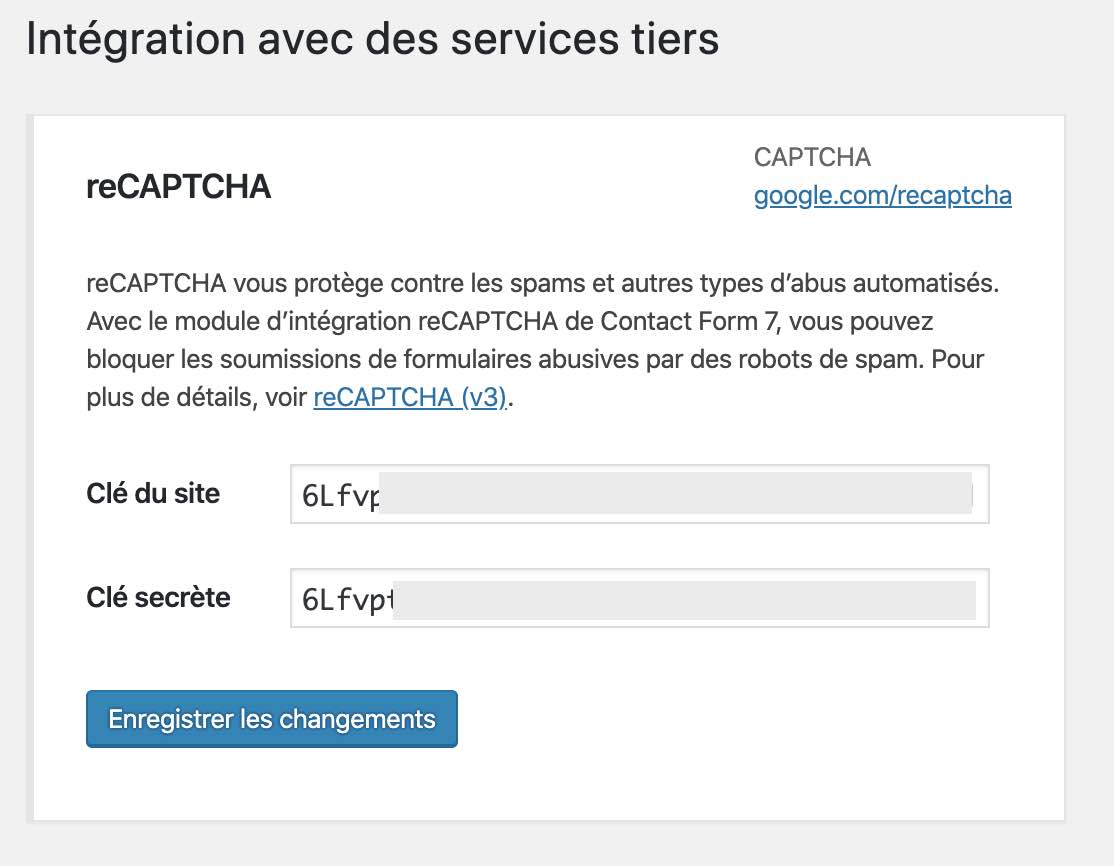Click the reCAPTCHA section heading
This screenshot has height=866, width=1114.
point(177,187)
